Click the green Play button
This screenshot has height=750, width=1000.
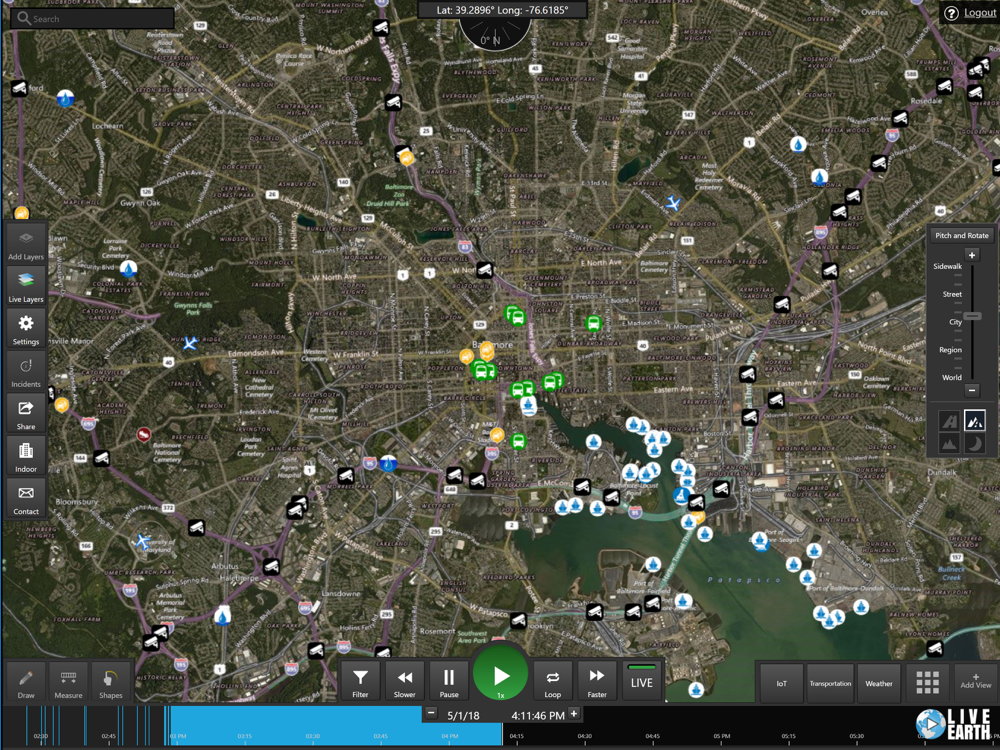click(501, 676)
